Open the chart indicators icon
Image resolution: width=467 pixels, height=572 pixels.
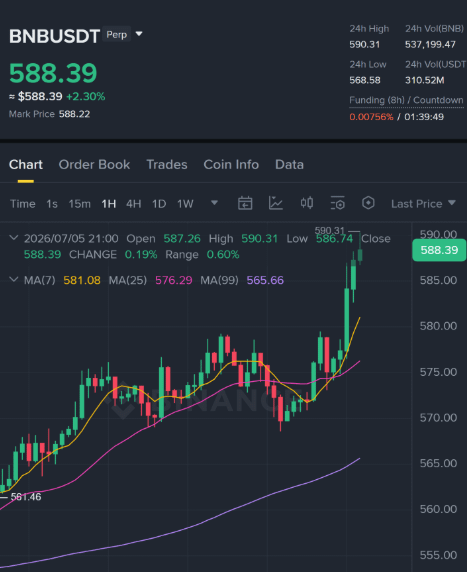pos(276,203)
